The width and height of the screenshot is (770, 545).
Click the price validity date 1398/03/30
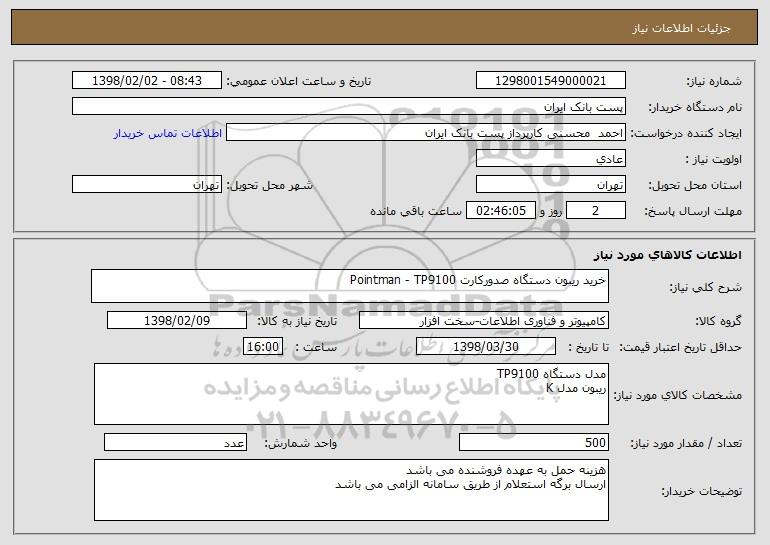[486, 347]
